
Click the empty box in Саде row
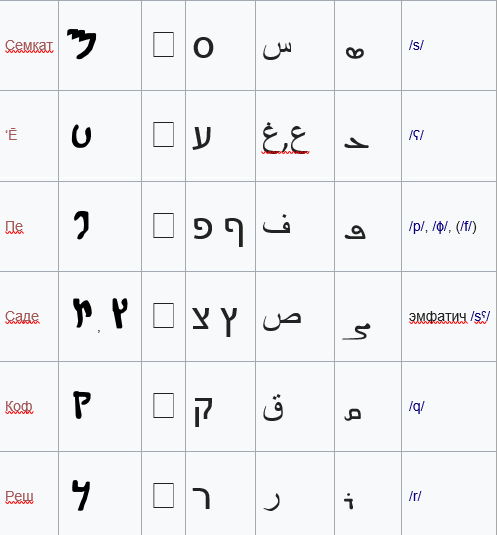pos(163,316)
